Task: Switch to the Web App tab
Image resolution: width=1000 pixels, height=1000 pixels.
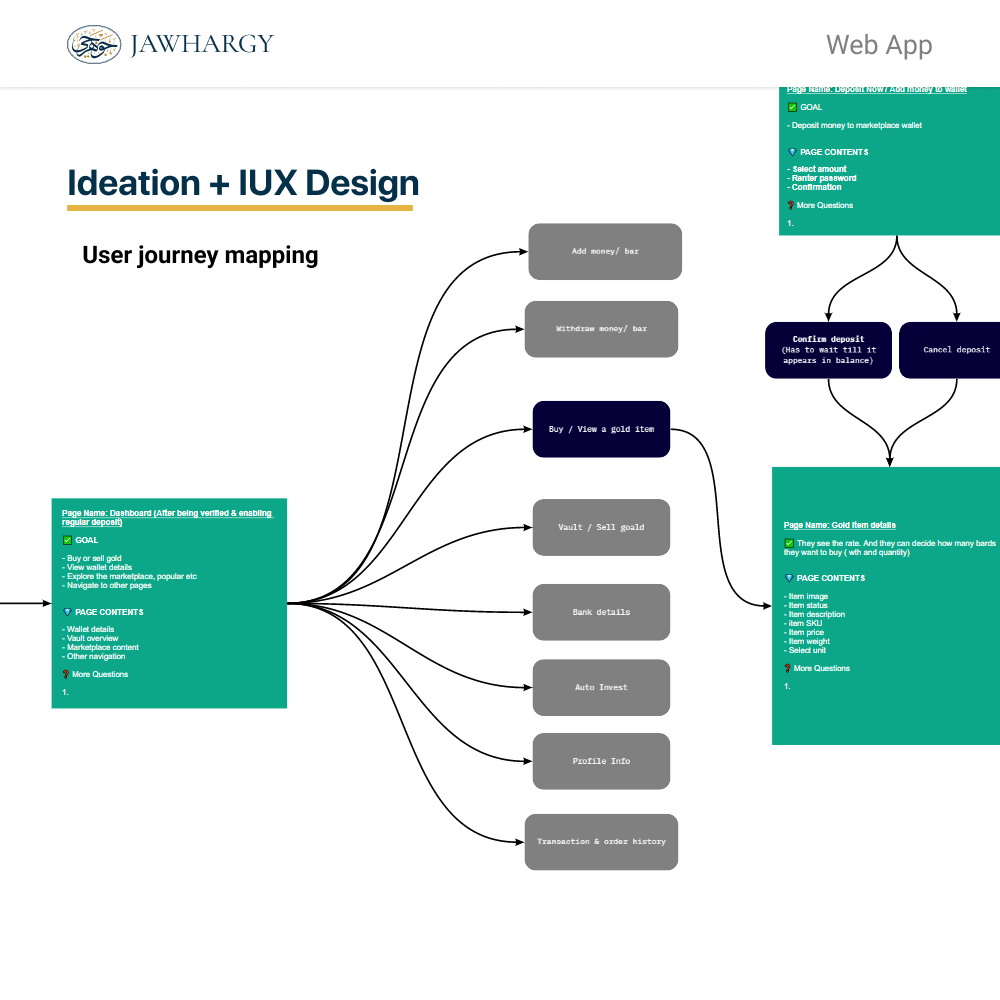Action: [879, 45]
